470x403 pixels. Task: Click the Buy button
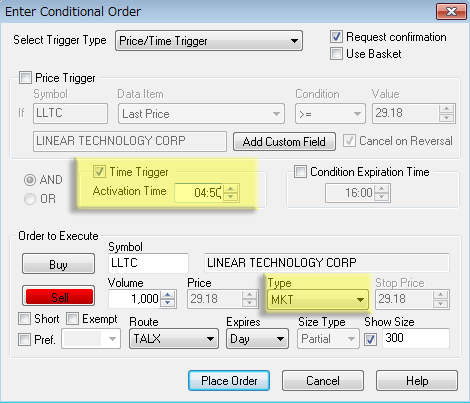click(x=58, y=264)
